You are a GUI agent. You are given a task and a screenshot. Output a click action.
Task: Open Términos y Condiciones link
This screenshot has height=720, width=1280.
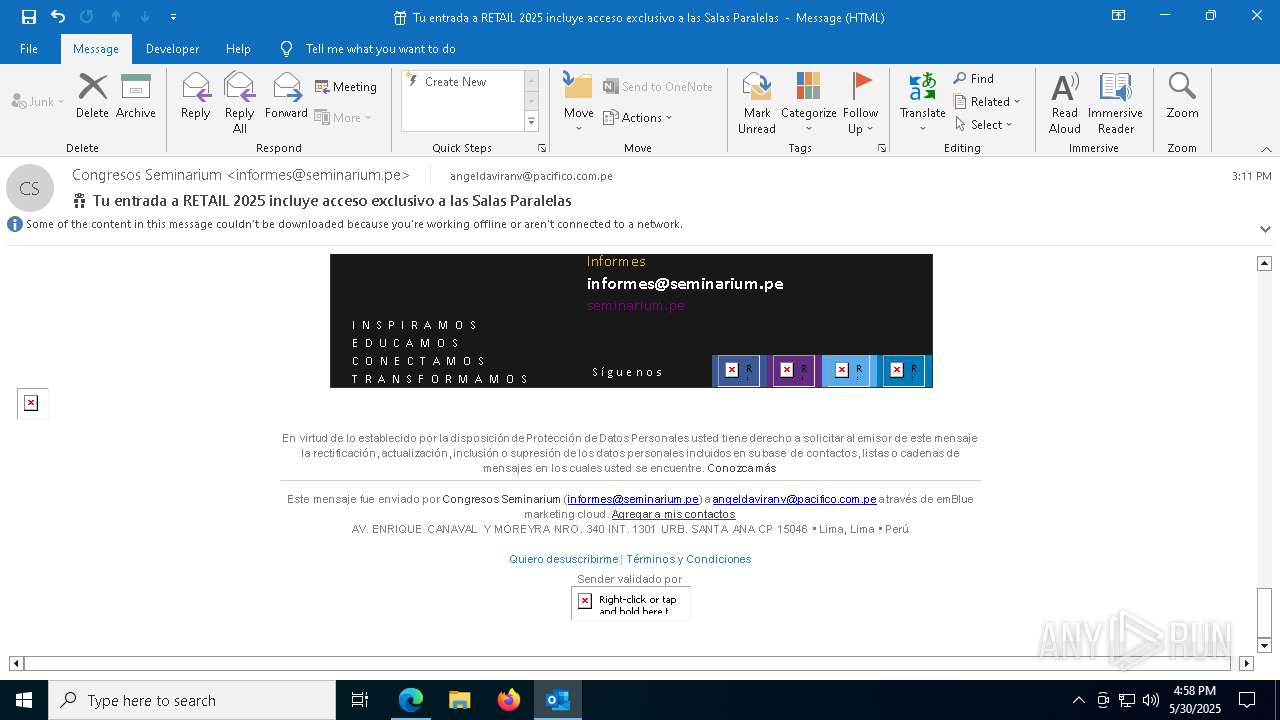688,559
